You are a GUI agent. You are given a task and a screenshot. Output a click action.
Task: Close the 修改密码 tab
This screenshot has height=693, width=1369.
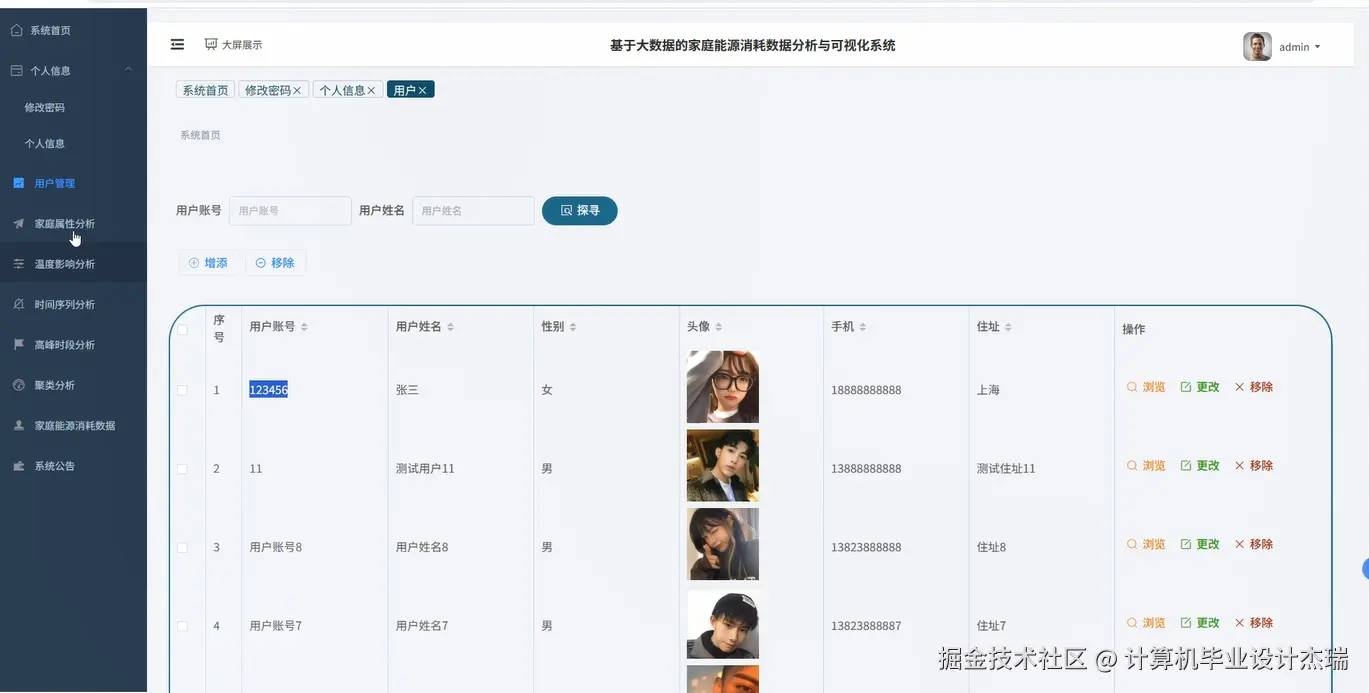tap(297, 90)
